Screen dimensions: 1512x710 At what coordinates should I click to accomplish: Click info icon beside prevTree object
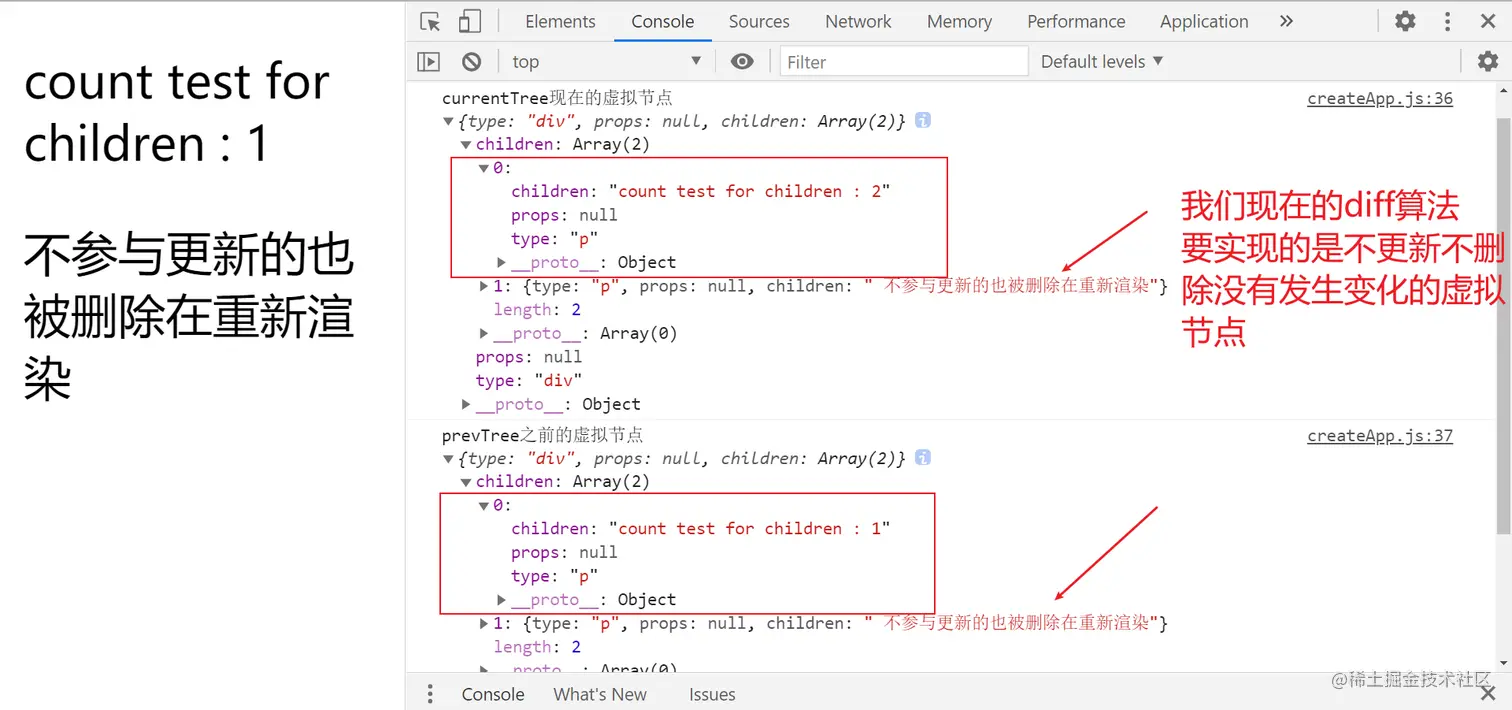(923, 457)
